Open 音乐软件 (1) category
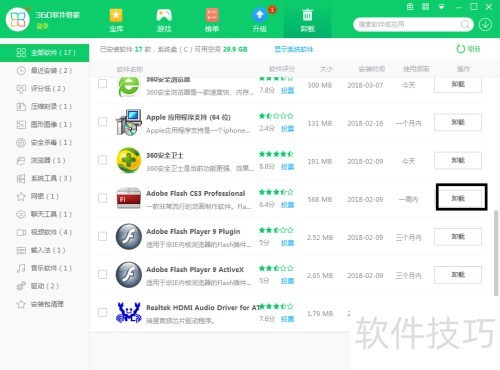500x370 pixels. (x=44, y=268)
